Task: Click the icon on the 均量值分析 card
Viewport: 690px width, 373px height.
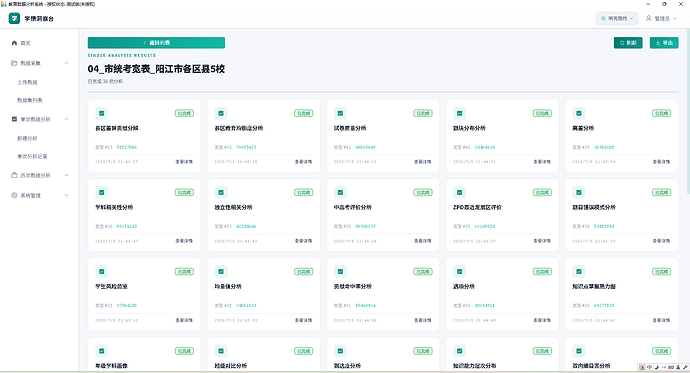Action: (x=221, y=272)
